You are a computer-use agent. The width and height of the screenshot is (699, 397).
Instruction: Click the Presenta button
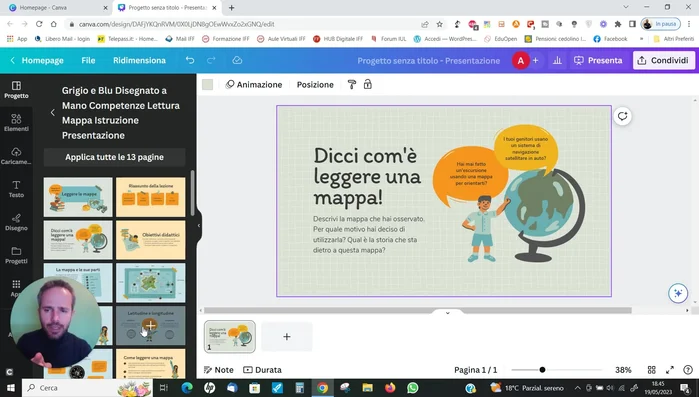pos(598,60)
